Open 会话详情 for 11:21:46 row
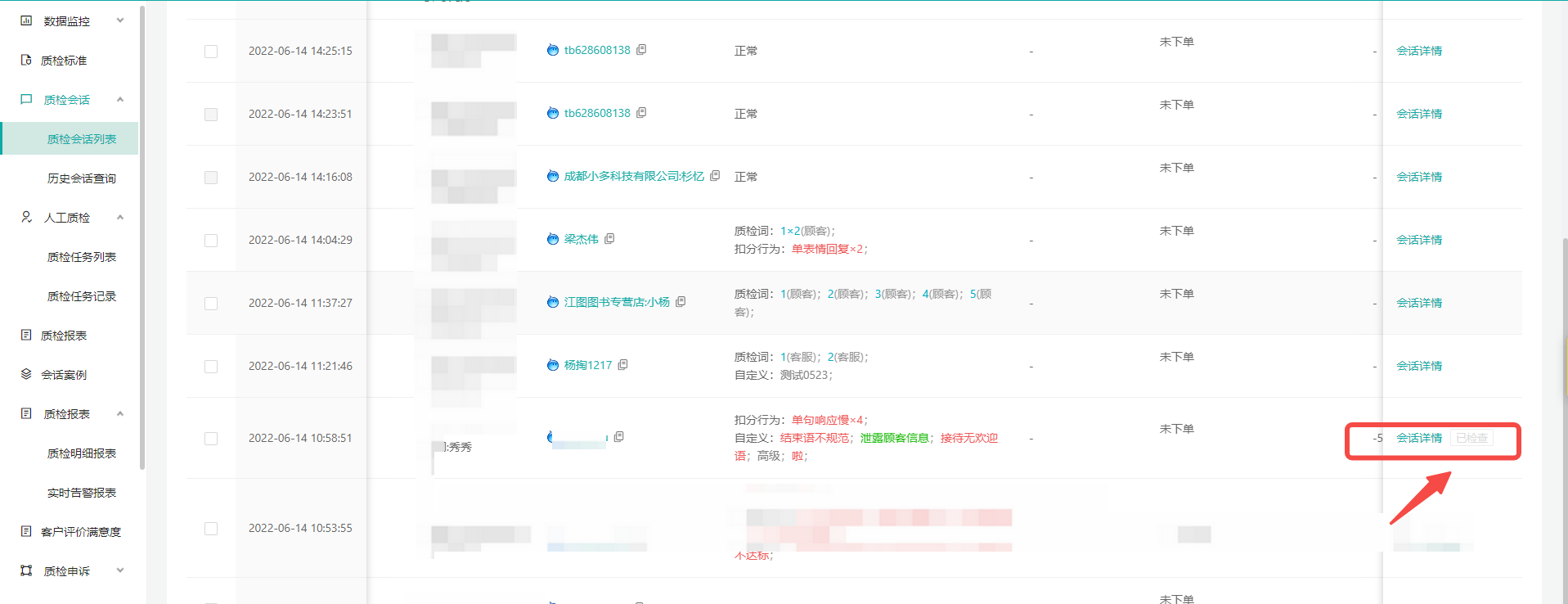 (x=1419, y=366)
